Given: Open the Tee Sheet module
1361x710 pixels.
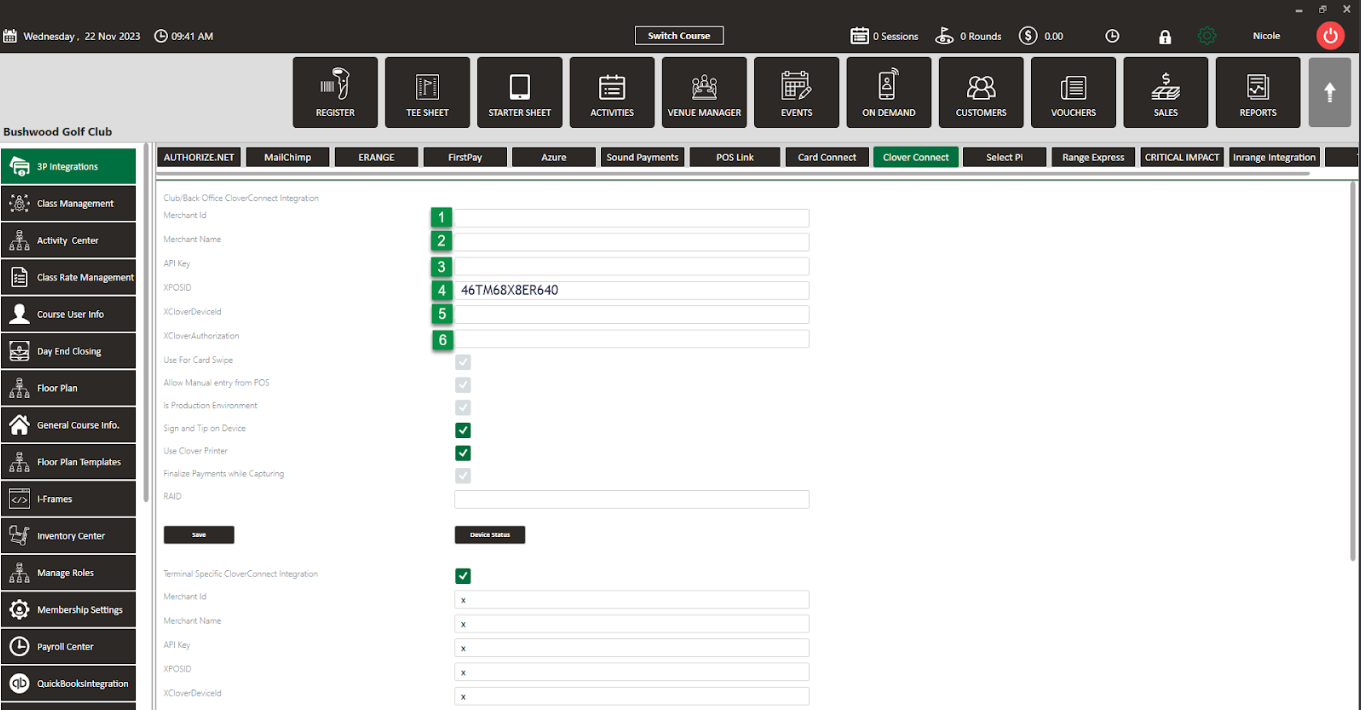Looking at the screenshot, I should click(x=427, y=92).
